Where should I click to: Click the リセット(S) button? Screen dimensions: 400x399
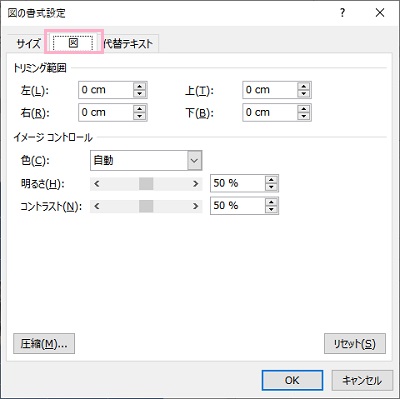coord(355,344)
